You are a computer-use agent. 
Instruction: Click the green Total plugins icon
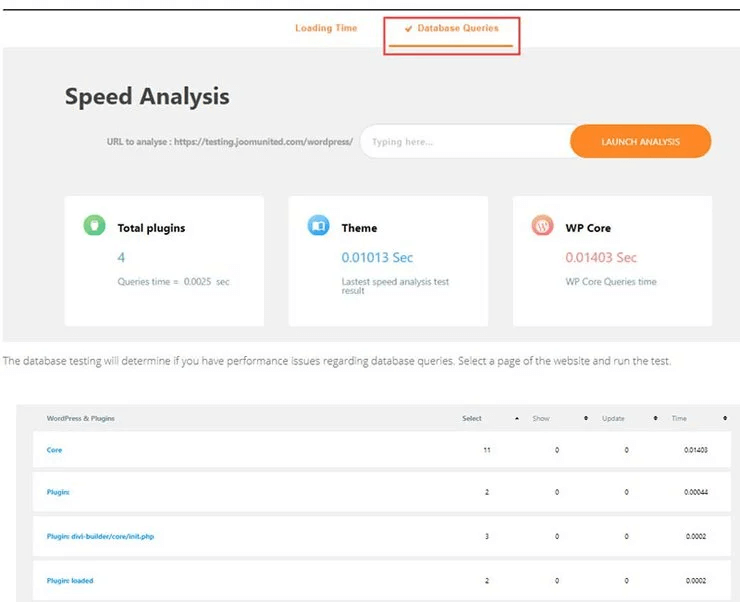click(94, 225)
